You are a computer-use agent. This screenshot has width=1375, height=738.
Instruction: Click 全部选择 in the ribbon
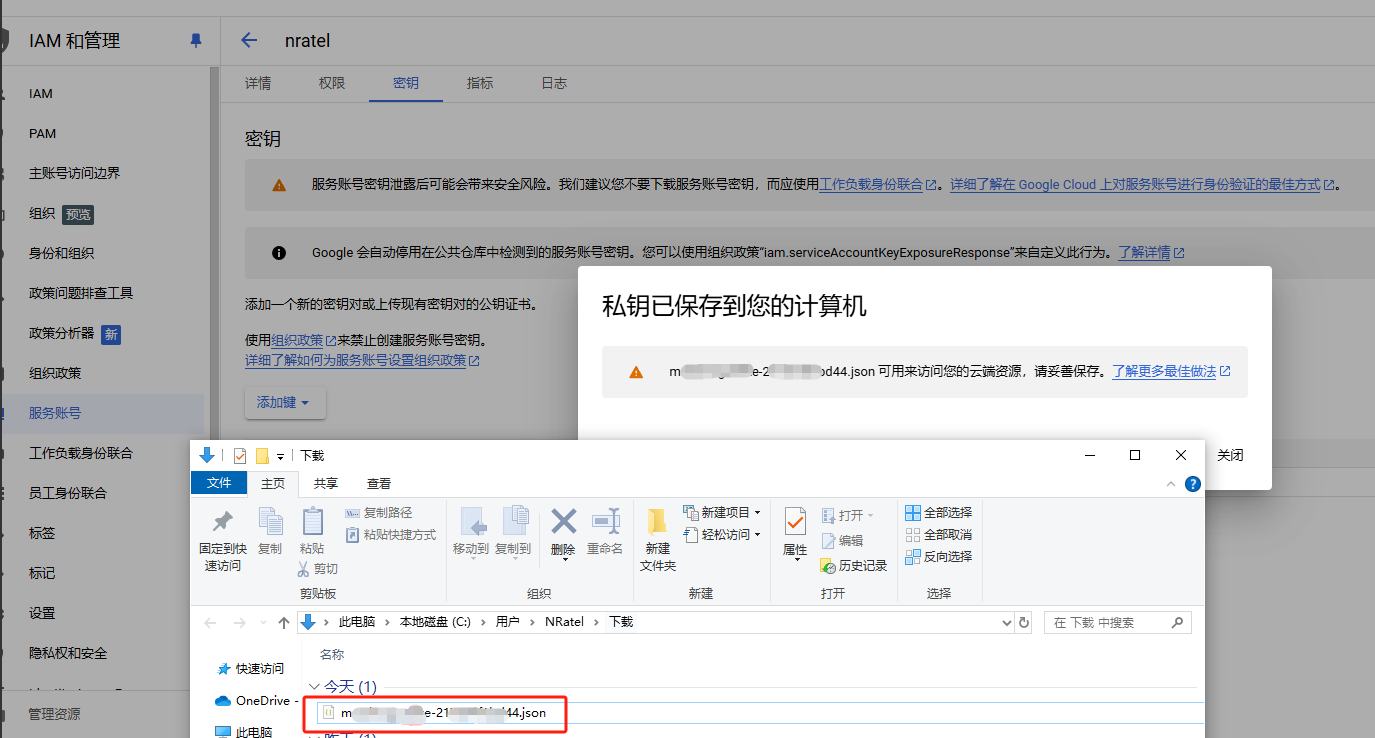coord(938,513)
